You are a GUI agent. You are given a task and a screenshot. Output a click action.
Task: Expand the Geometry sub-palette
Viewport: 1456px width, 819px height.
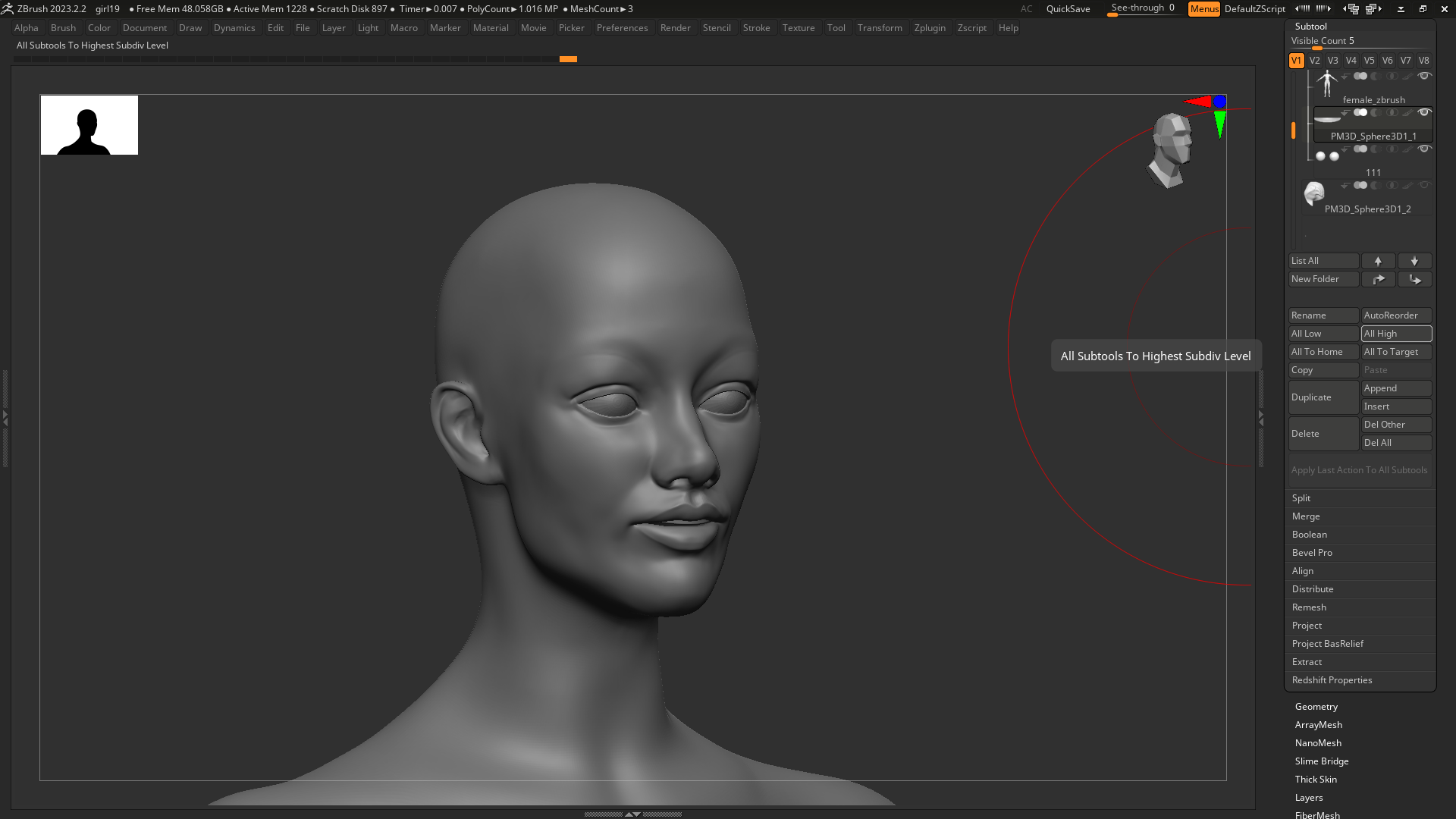coord(1316,707)
